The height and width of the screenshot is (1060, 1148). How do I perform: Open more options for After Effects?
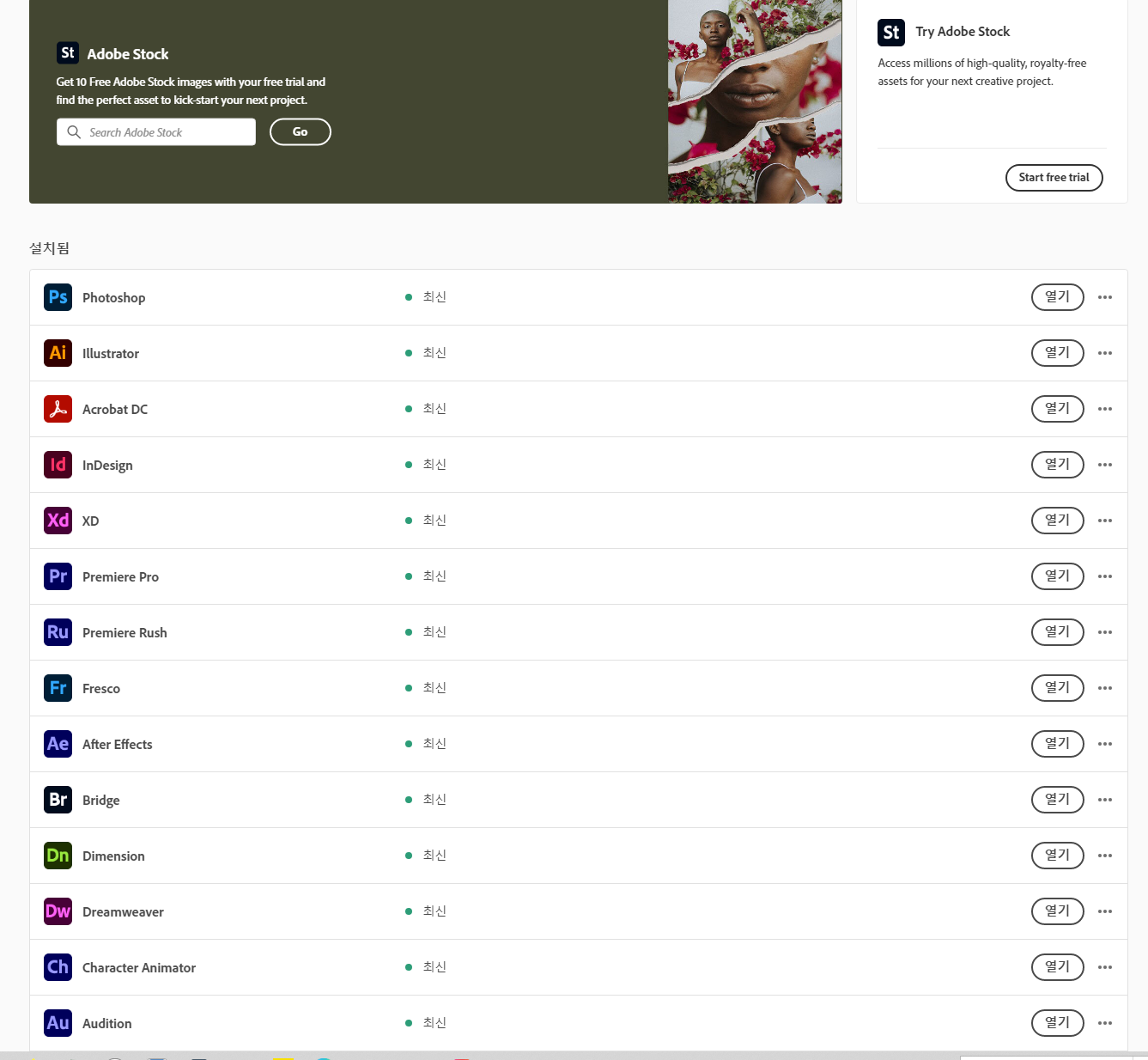[x=1105, y=744]
